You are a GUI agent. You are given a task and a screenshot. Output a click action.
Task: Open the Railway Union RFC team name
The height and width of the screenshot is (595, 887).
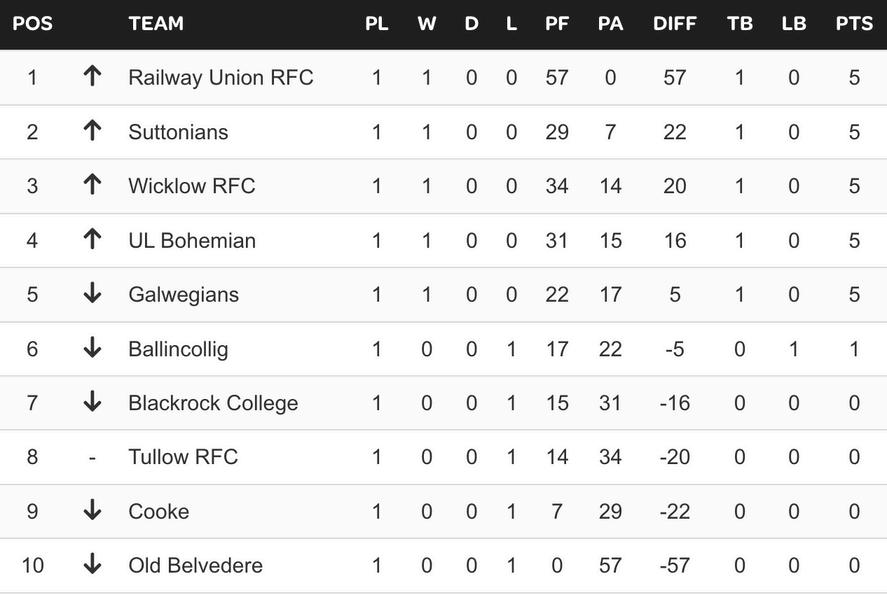(221, 77)
